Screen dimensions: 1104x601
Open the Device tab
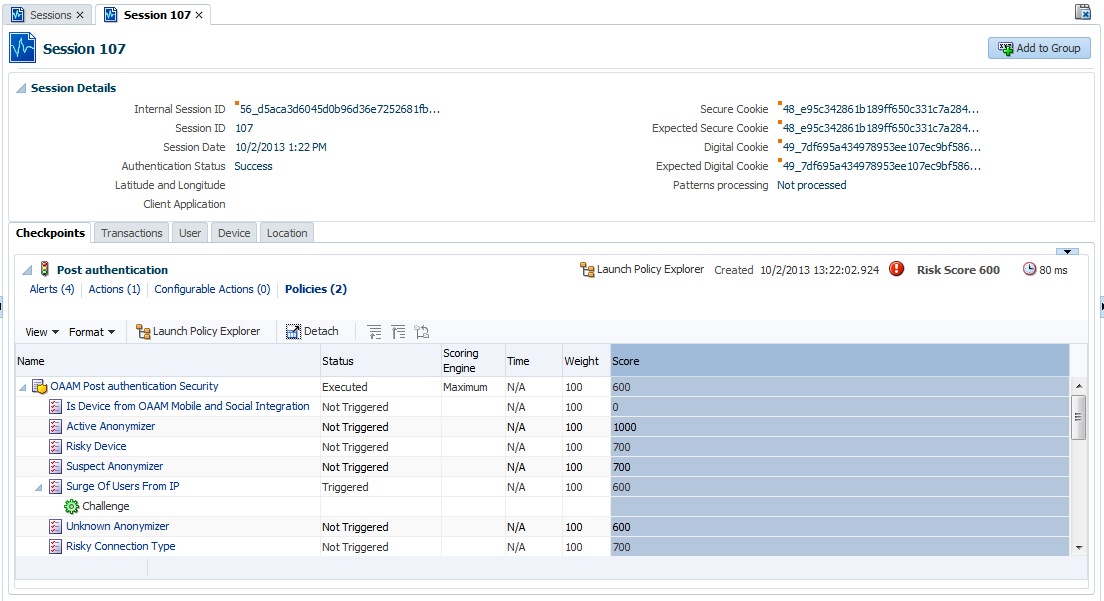234,233
